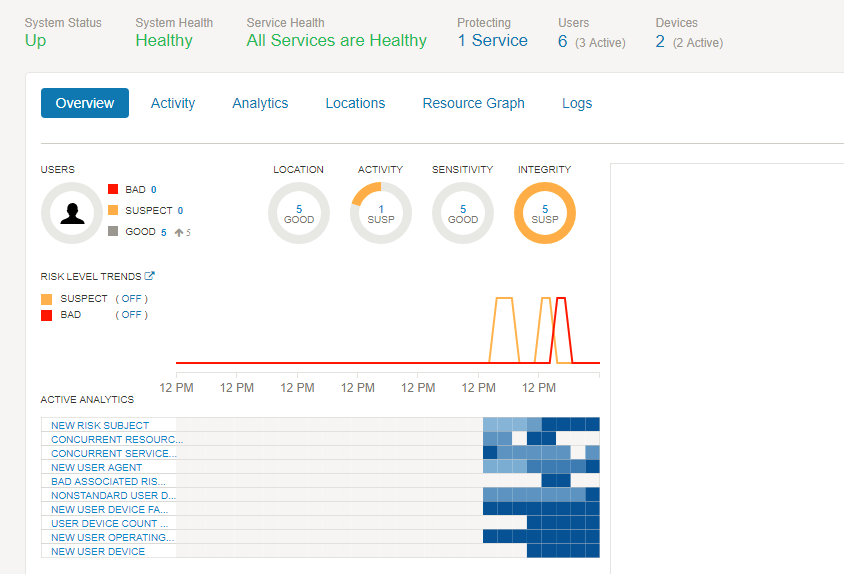Open the 1 Service protecting link

(x=492, y=41)
